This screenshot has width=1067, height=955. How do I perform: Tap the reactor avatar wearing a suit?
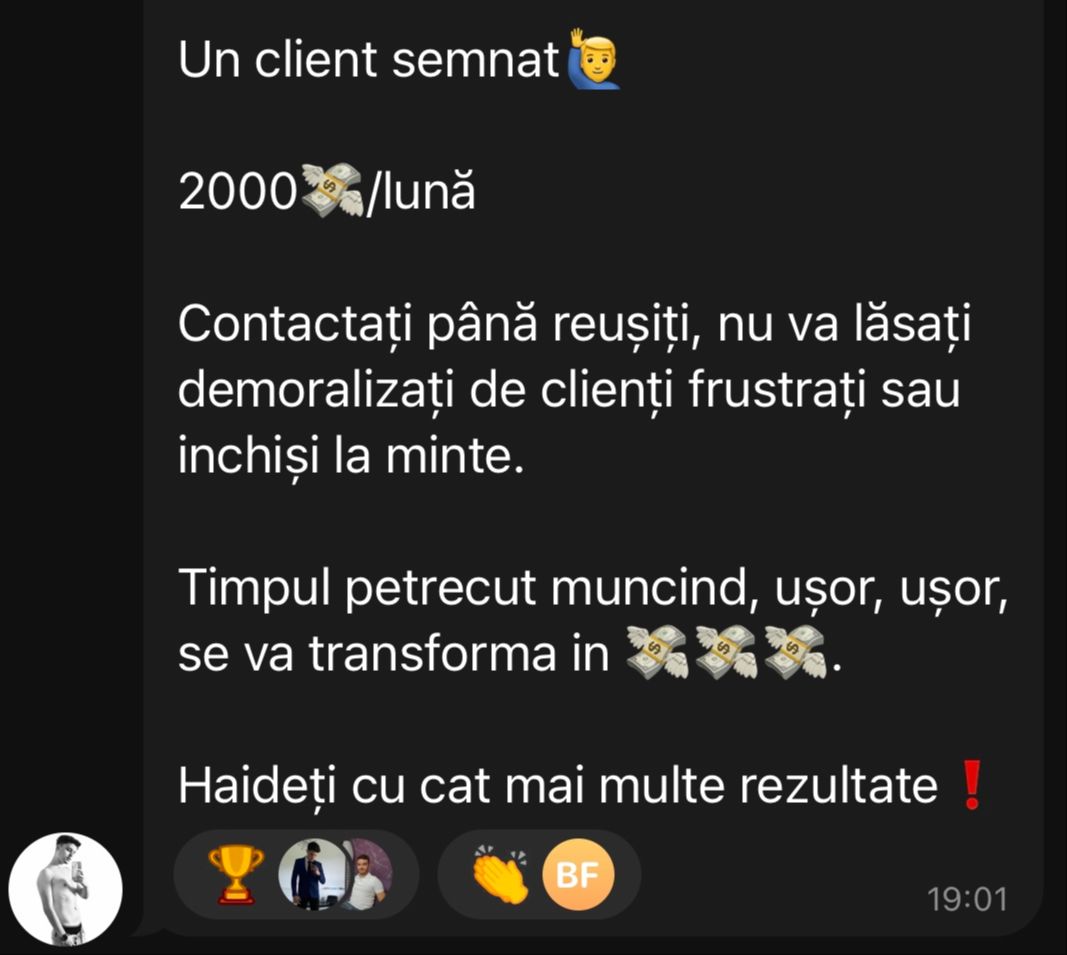coord(310,875)
